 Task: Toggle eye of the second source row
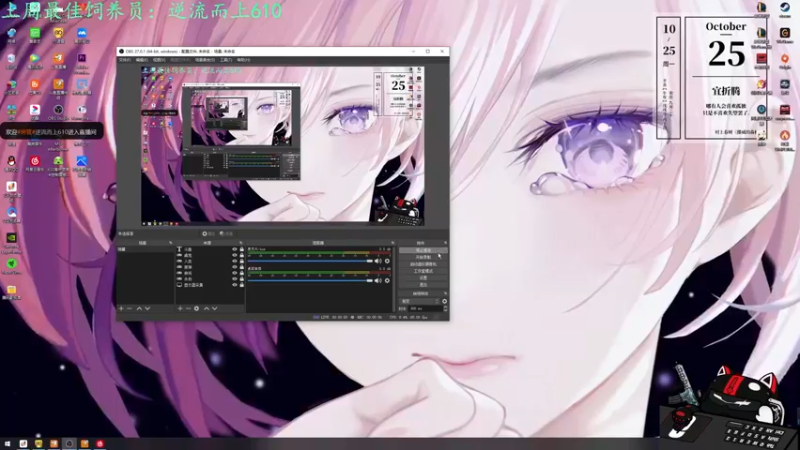click(x=235, y=255)
